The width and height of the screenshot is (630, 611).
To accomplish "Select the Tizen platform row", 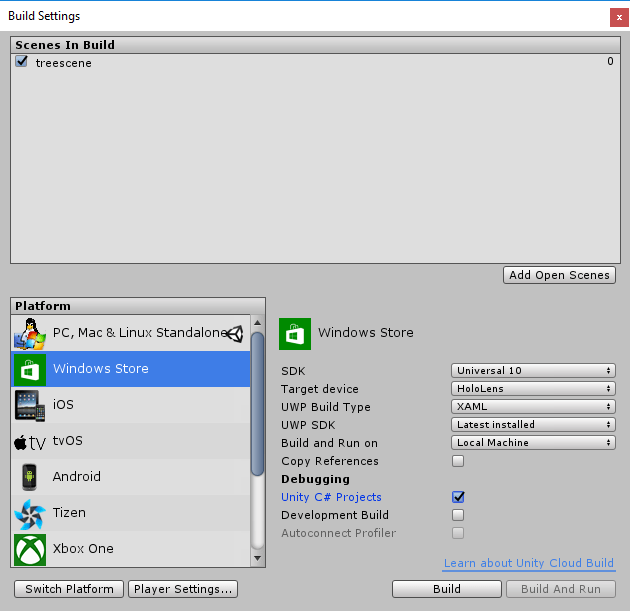I will 131,513.
